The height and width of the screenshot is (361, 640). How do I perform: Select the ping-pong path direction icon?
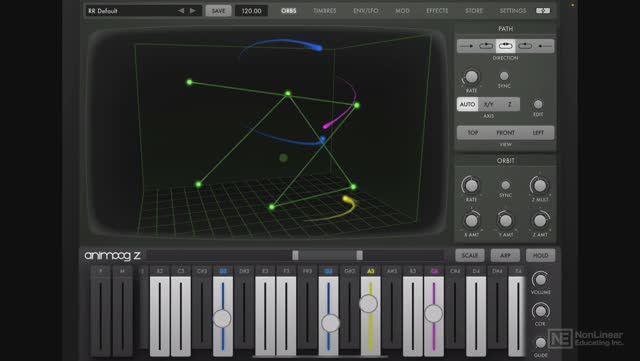pyautogui.click(x=505, y=46)
